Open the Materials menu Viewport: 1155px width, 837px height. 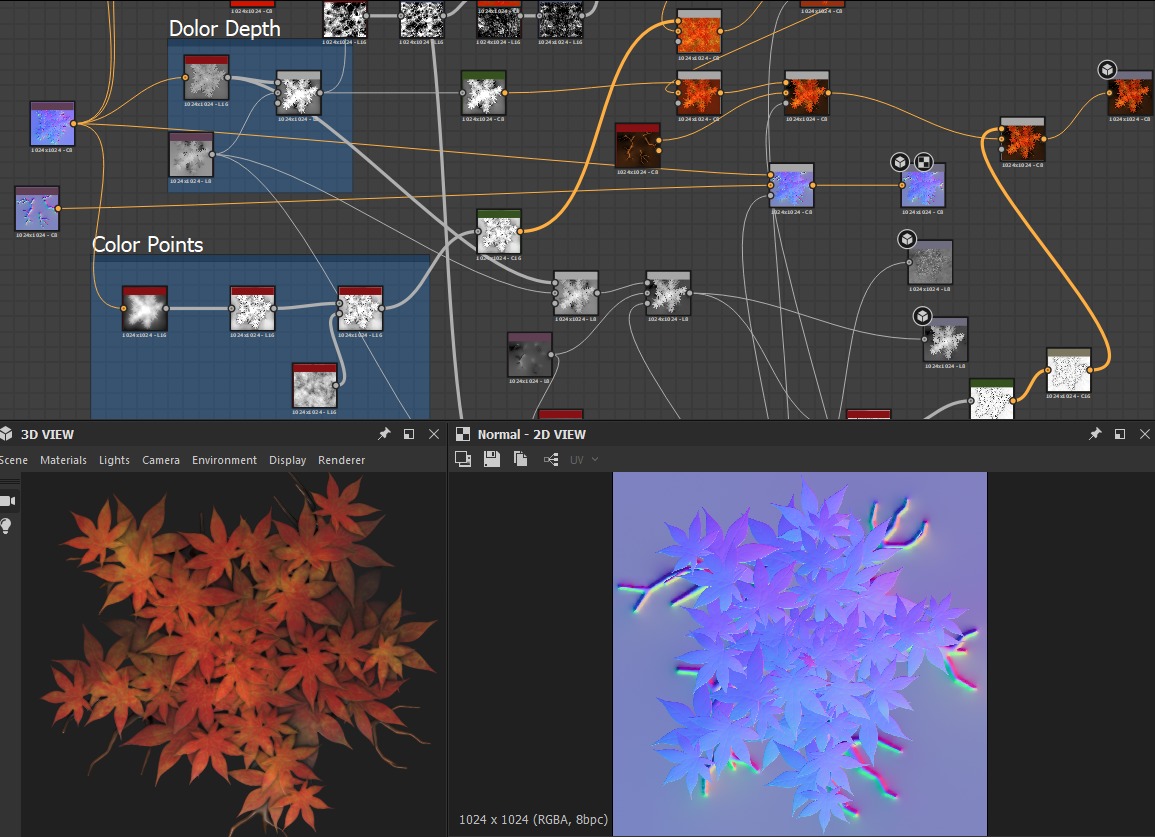click(x=64, y=460)
